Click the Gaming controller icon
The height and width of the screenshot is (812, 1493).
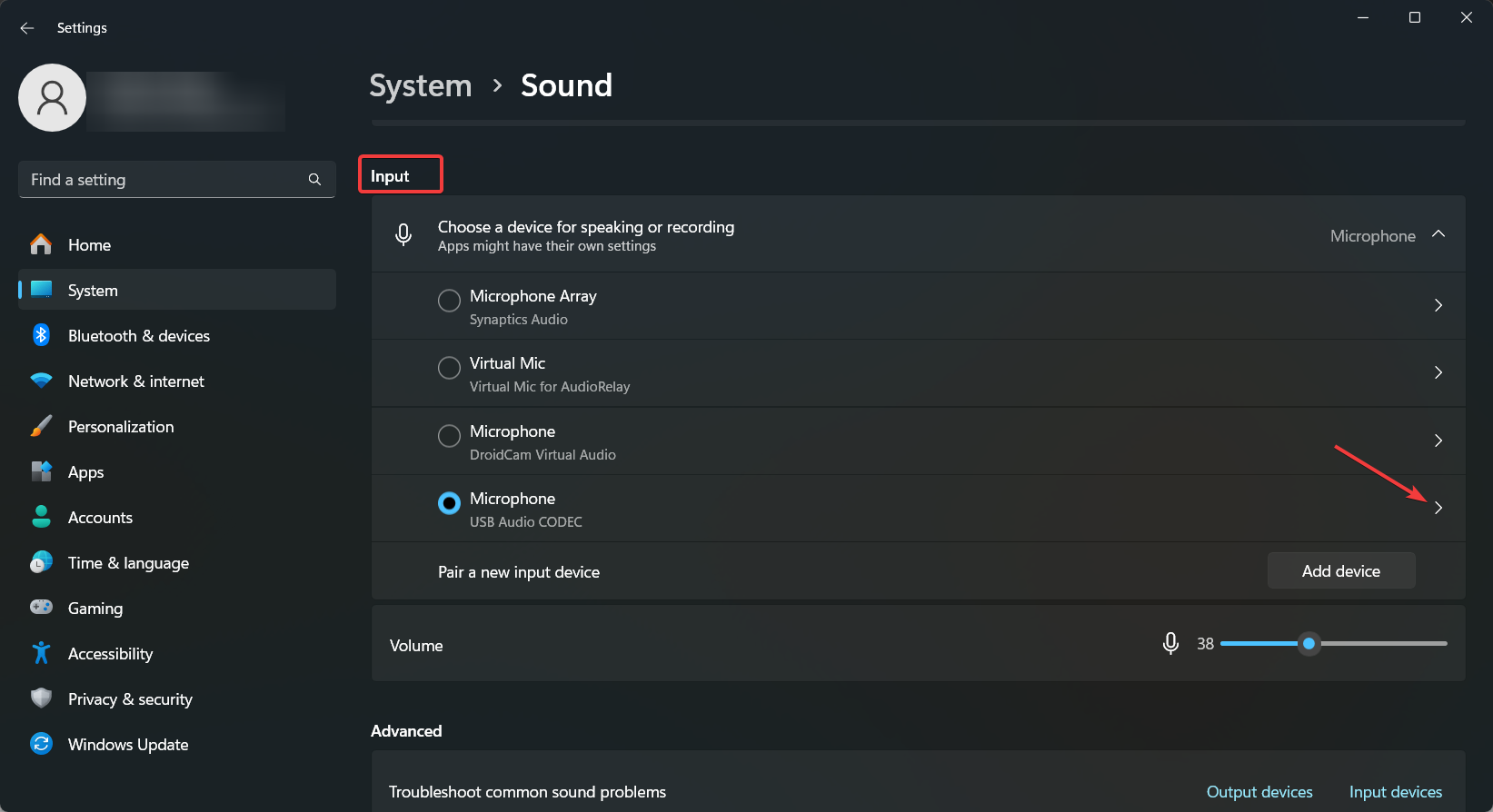(x=41, y=607)
